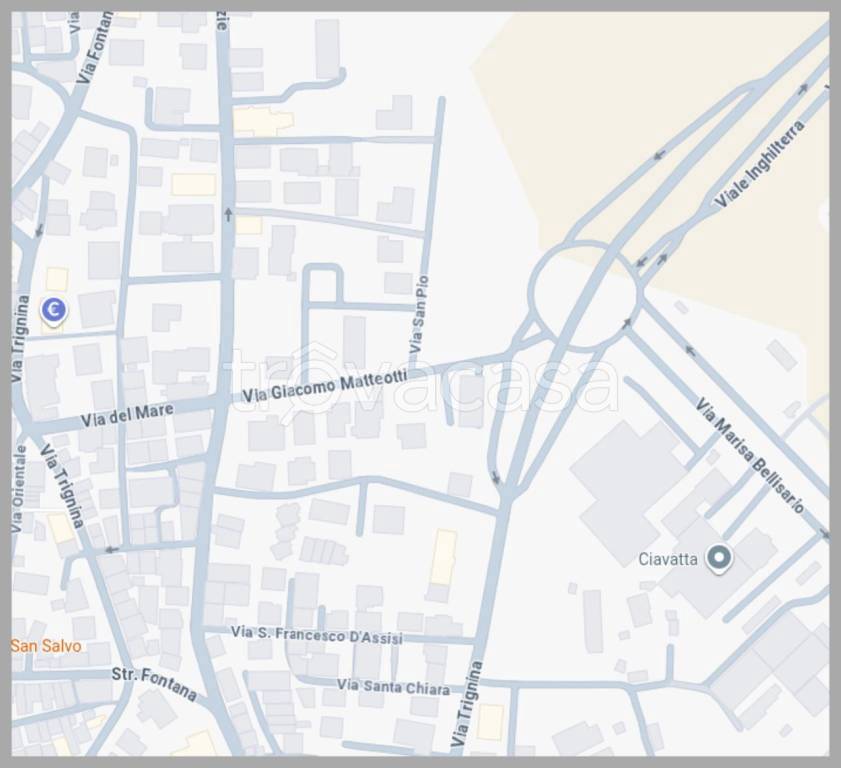Click the Ciavatta location pin icon
The height and width of the screenshot is (768, 841).
[x=719, y=558]
